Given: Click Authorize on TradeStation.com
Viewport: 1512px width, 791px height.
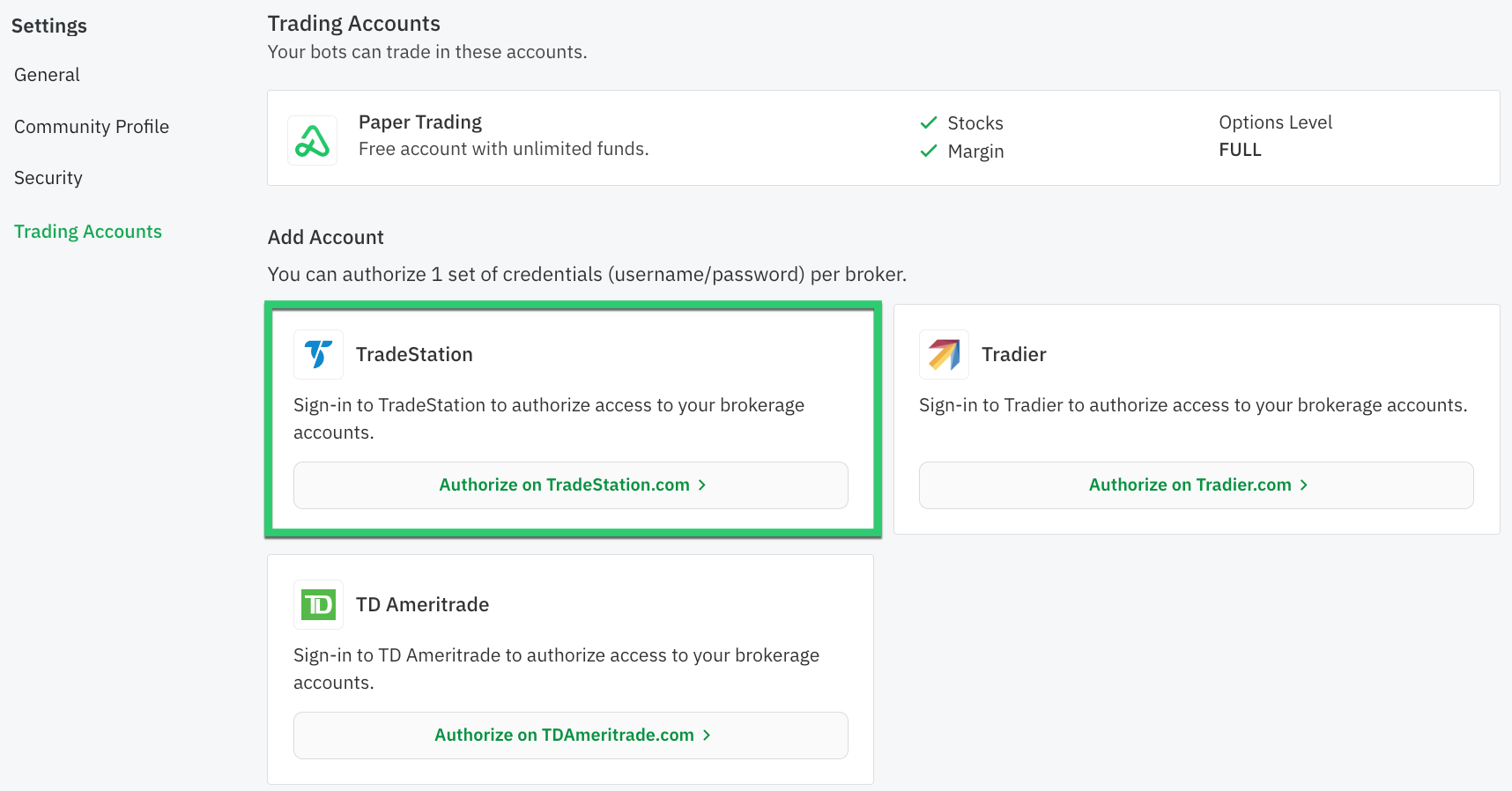Looking at the screenshot, I should coord(570,484).
